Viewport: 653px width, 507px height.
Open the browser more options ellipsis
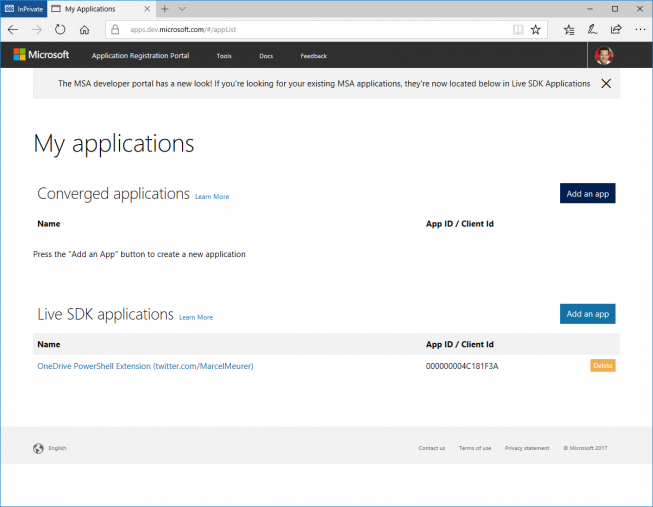[x=640, y=30]
